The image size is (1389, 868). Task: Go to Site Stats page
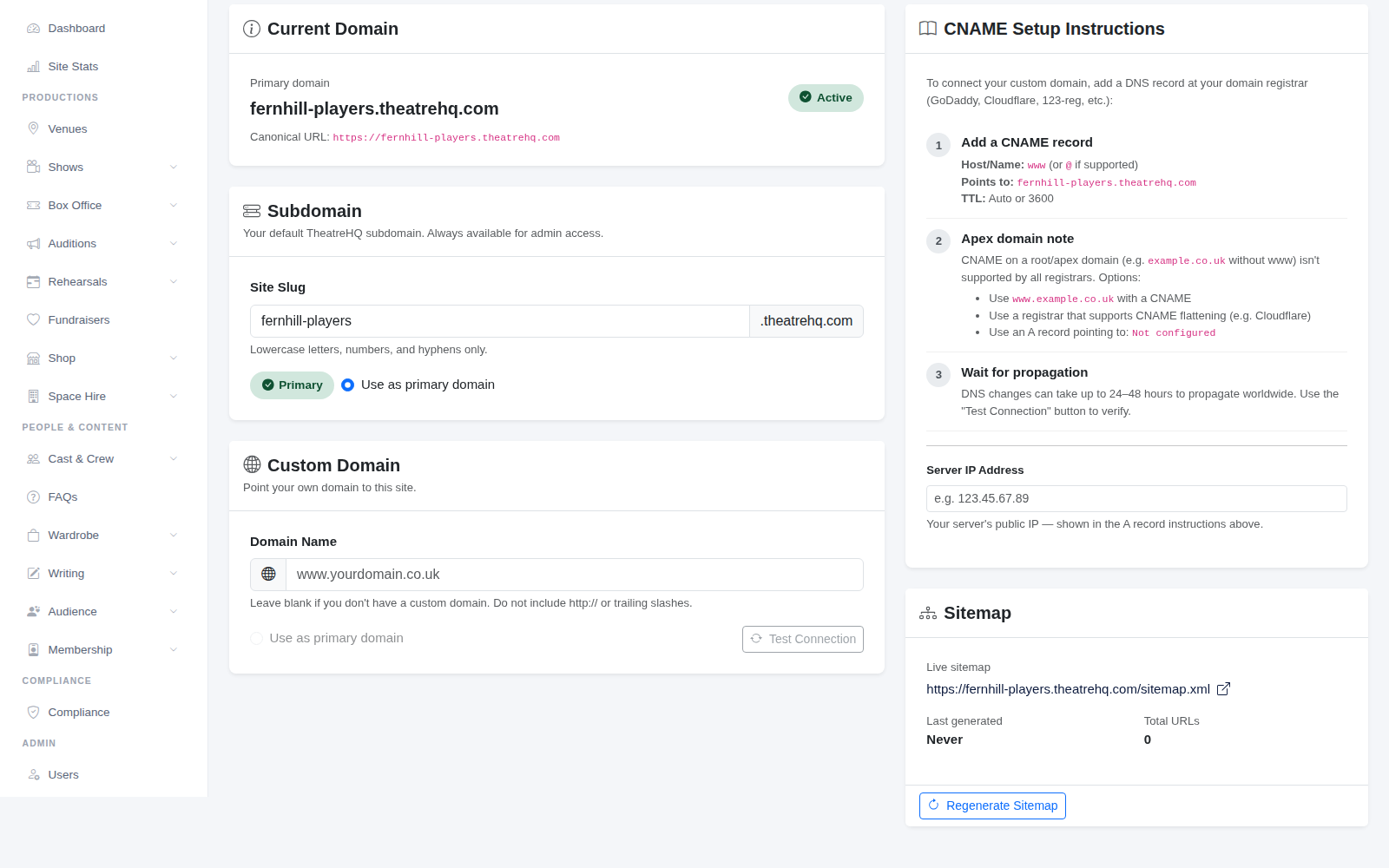[x=104, y=67]
